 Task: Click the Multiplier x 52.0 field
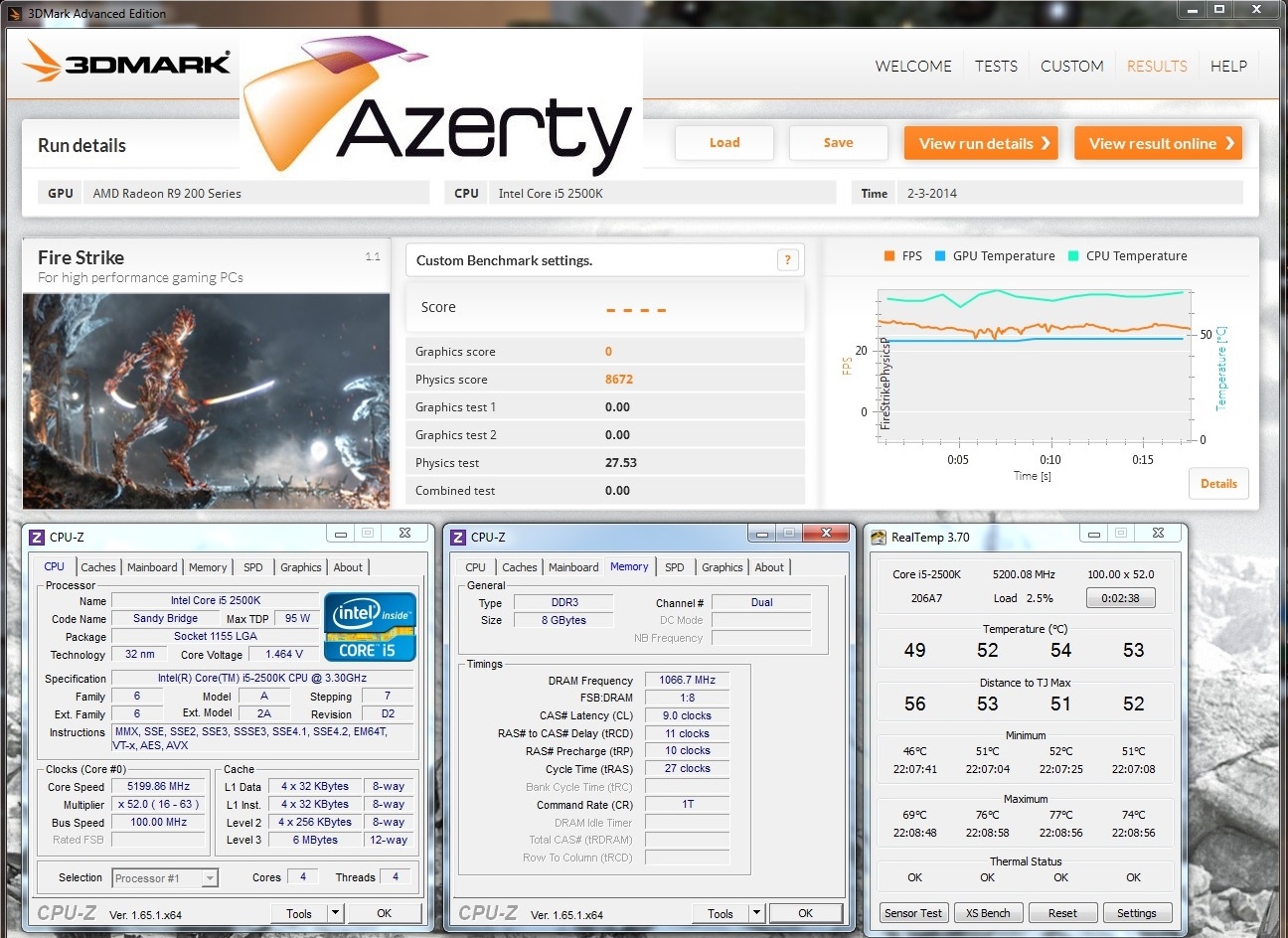coord(158,804)
